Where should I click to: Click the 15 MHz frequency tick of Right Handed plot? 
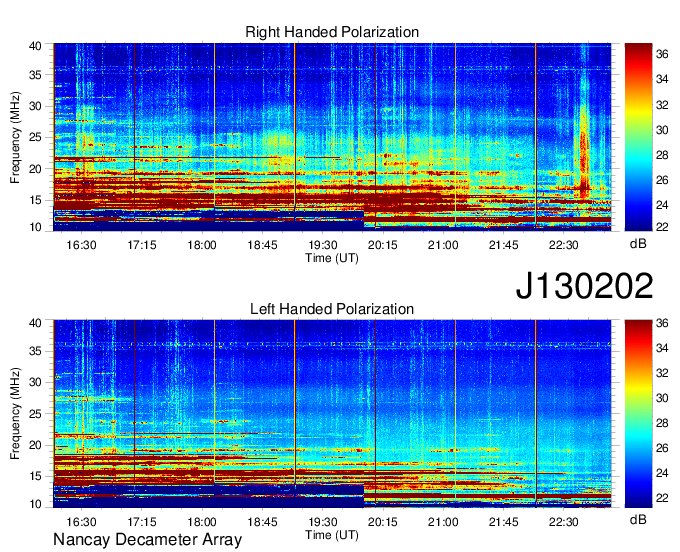[x=35, y=200]
